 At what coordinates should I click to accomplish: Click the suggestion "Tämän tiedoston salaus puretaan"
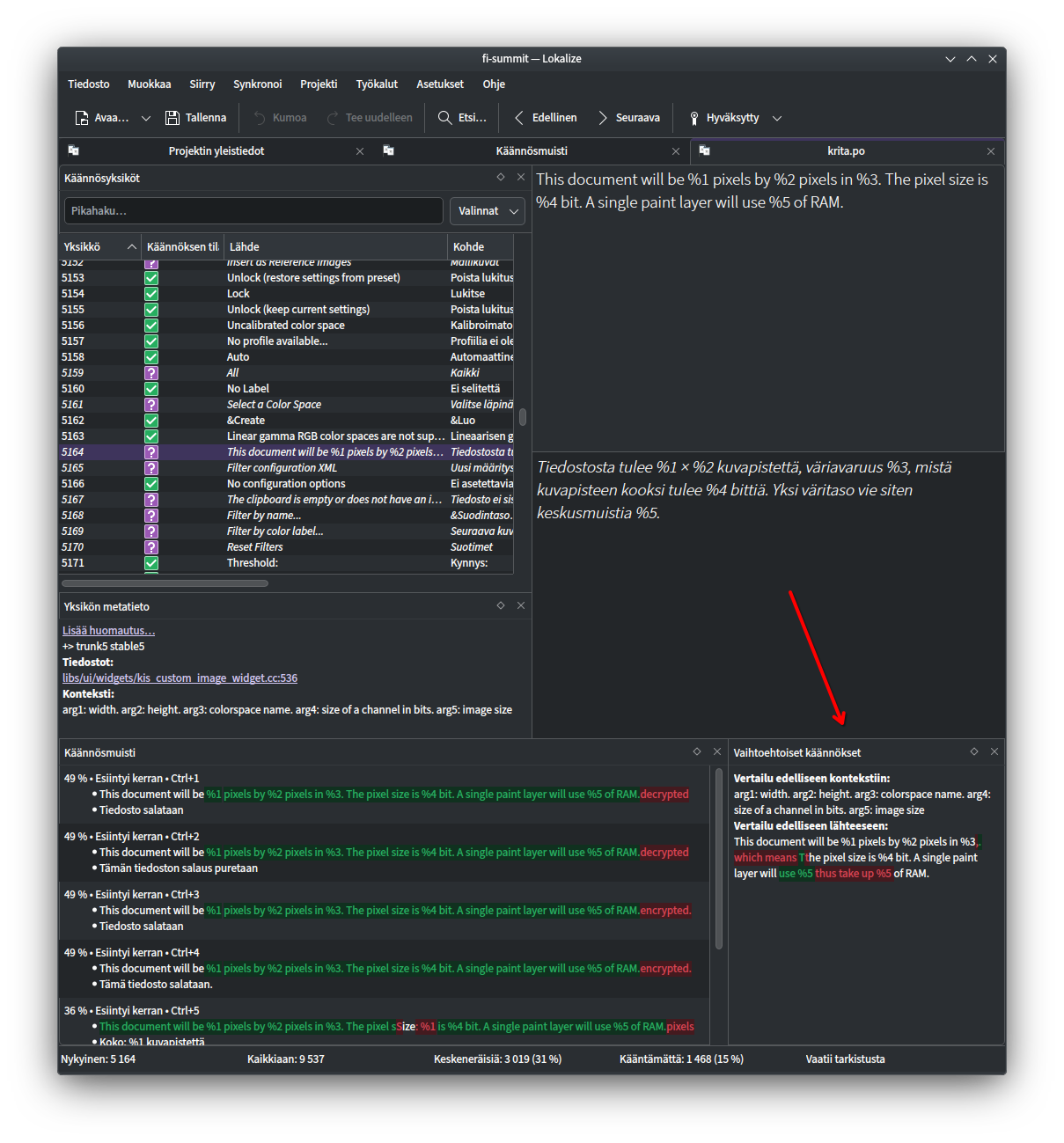179,868
